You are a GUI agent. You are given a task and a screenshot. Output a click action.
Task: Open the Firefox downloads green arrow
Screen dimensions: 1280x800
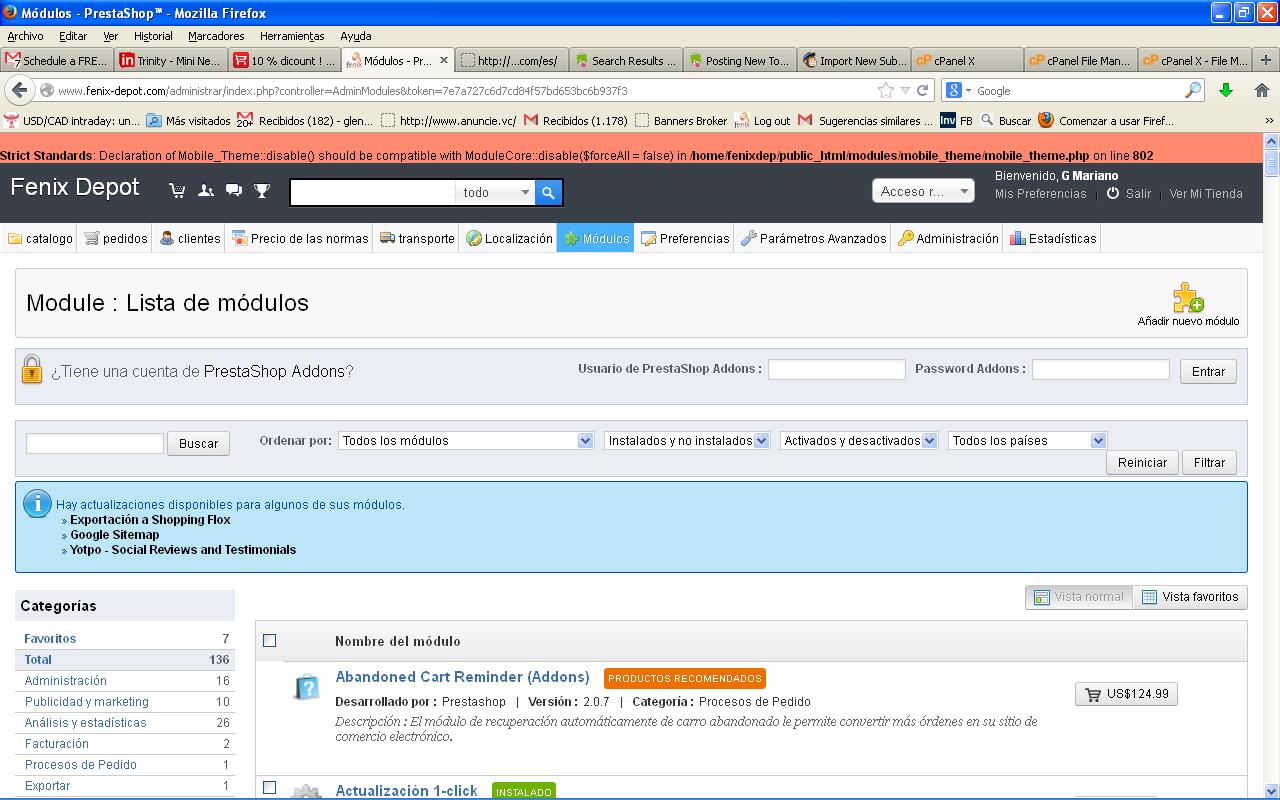[1226, 90]
